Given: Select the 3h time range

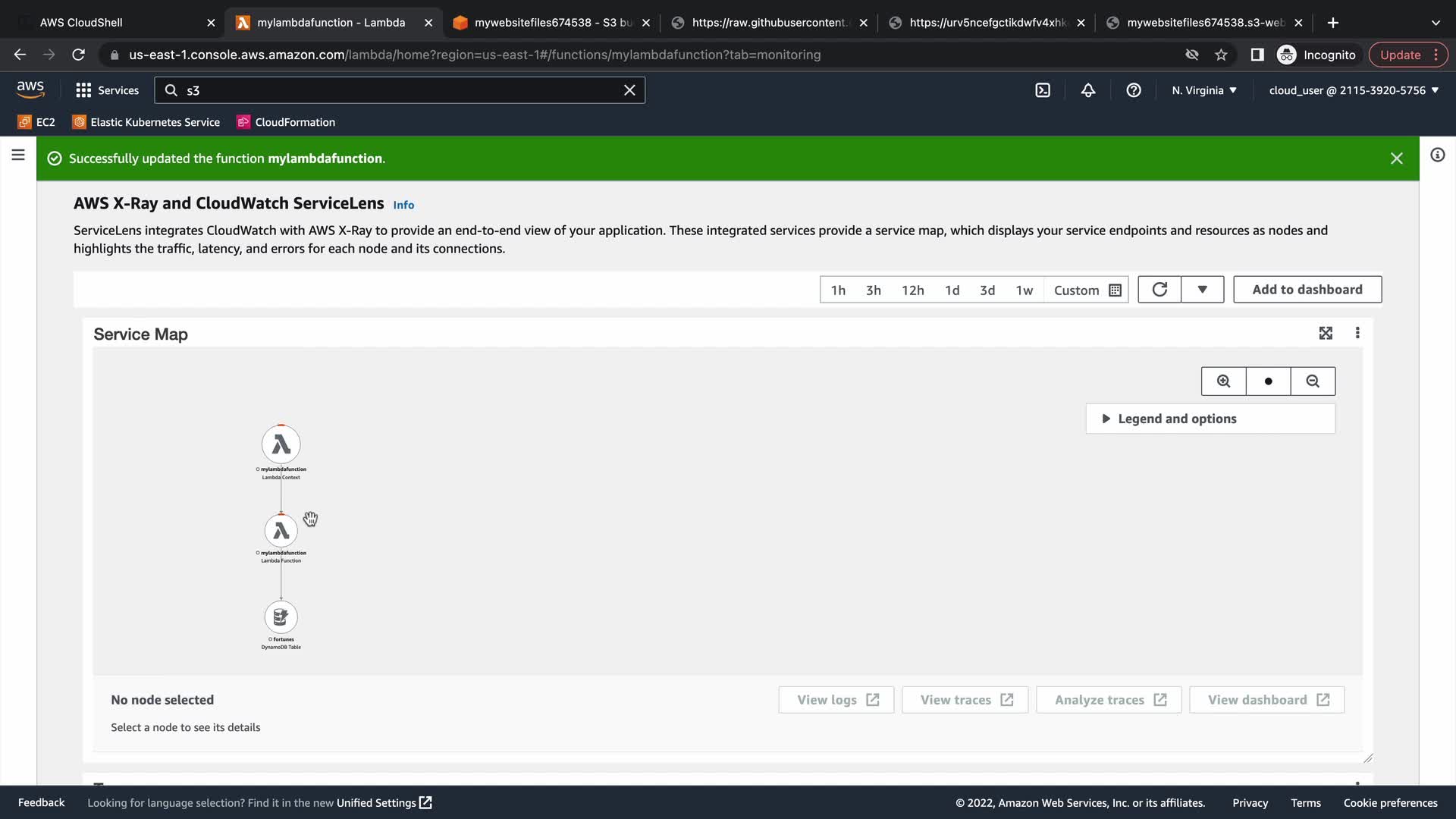Looking at the screenshot, I should [874, 290].
